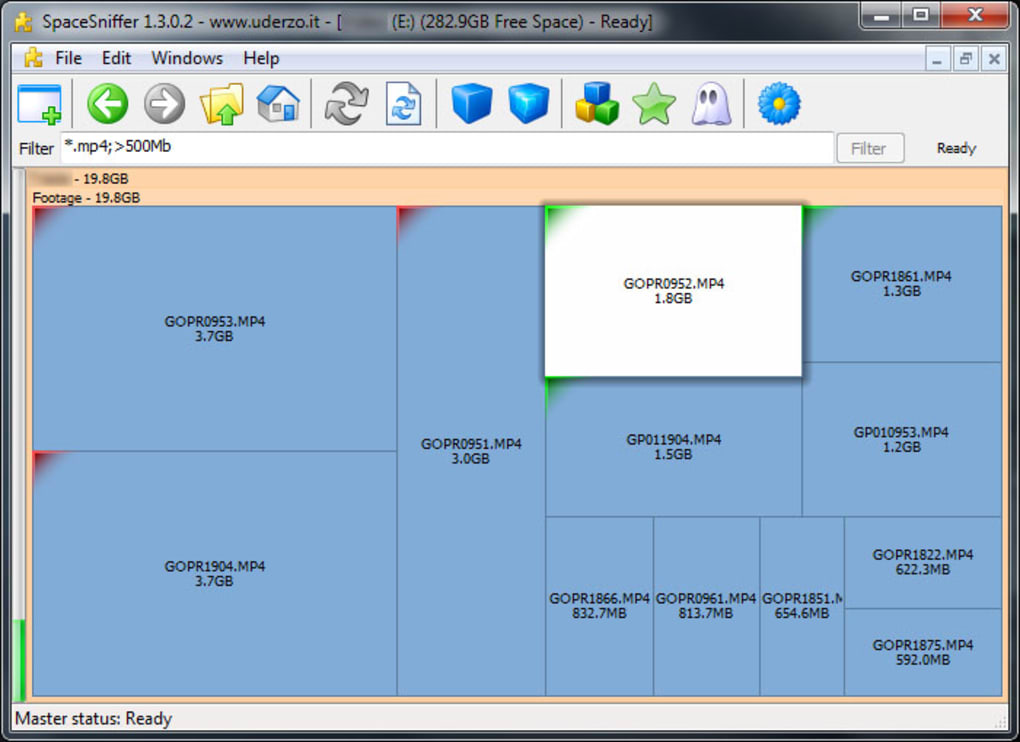Open the Edit menu
The image size is (1020, 742).
(x=116, y=58)
